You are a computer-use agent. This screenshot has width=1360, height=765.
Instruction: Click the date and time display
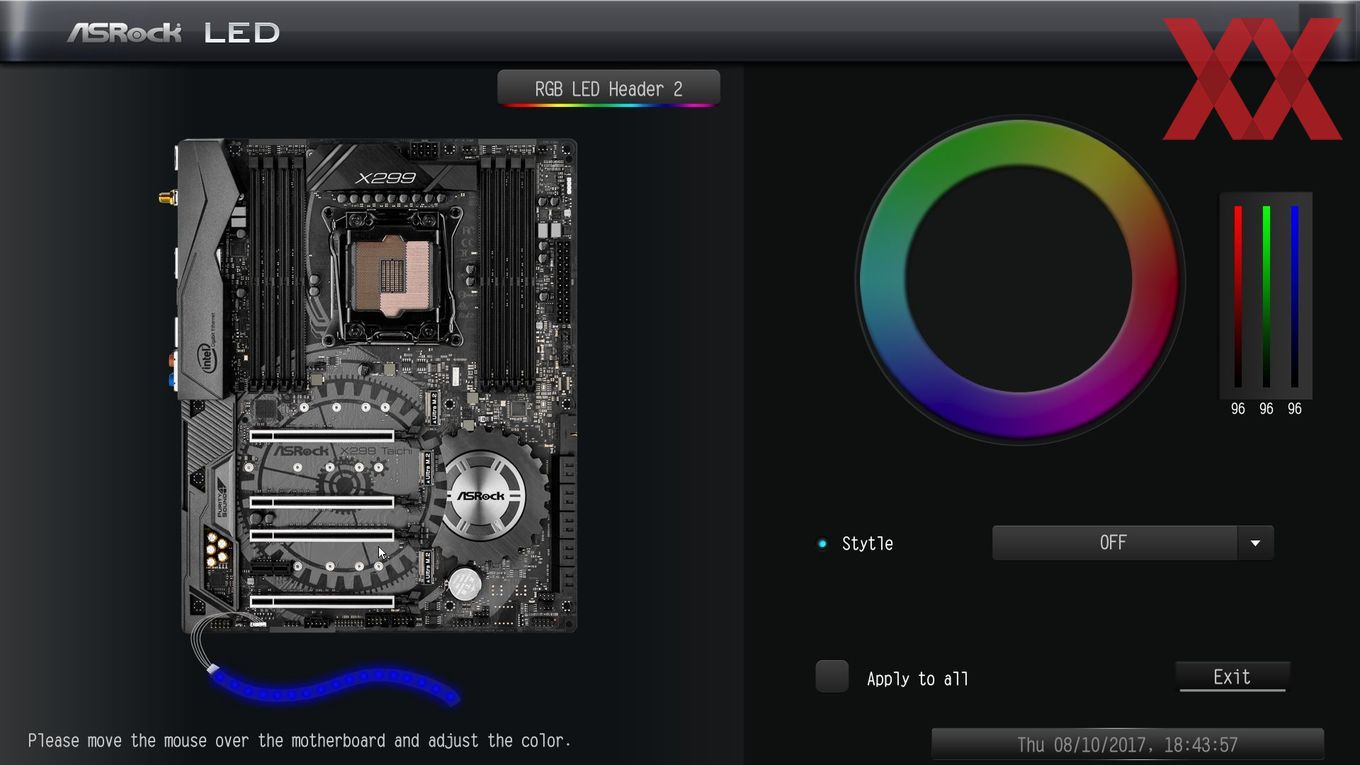[x=1127, y=745]
